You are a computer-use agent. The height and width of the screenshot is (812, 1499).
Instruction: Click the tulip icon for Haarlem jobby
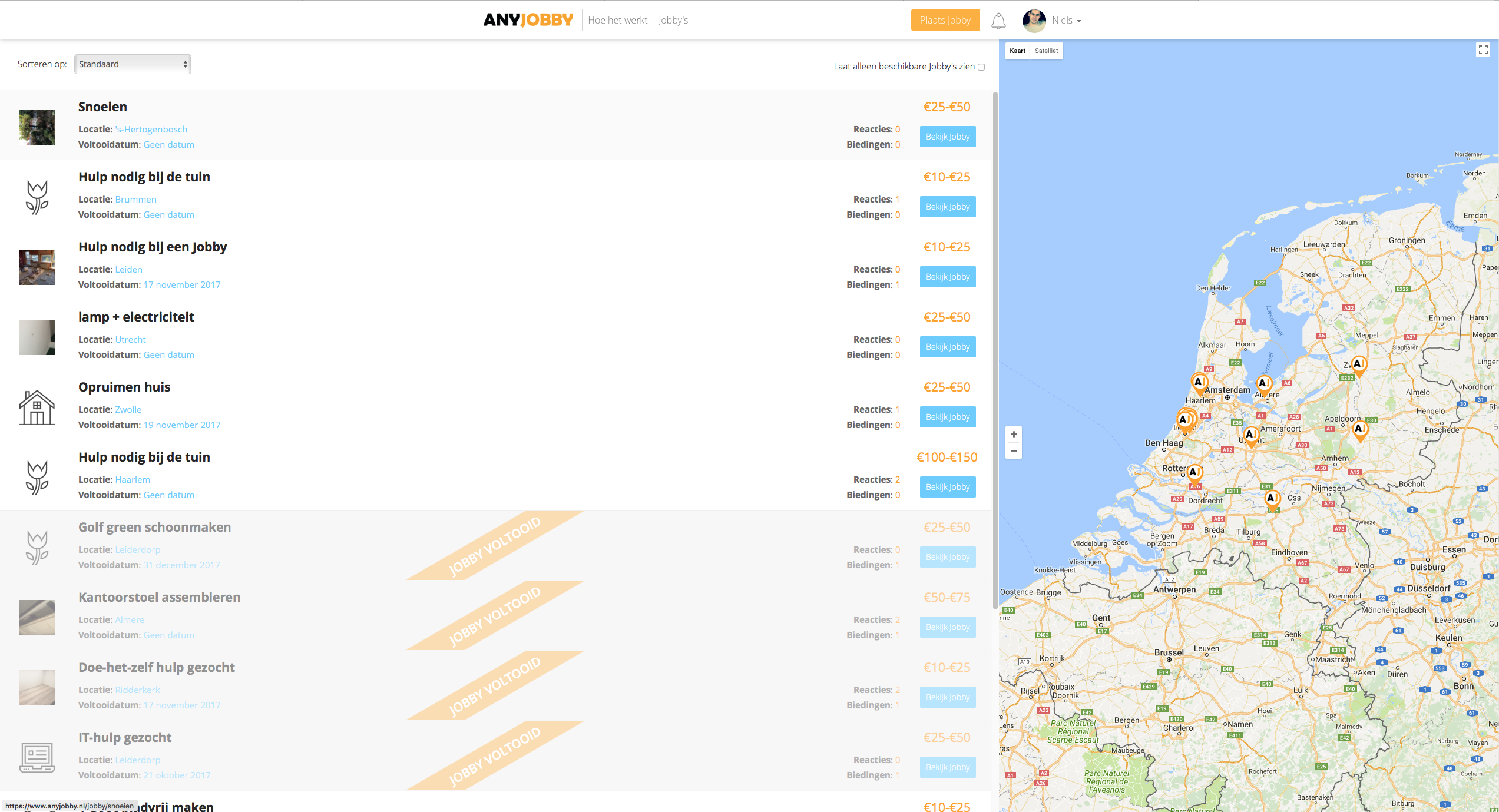tap(37, 478)
